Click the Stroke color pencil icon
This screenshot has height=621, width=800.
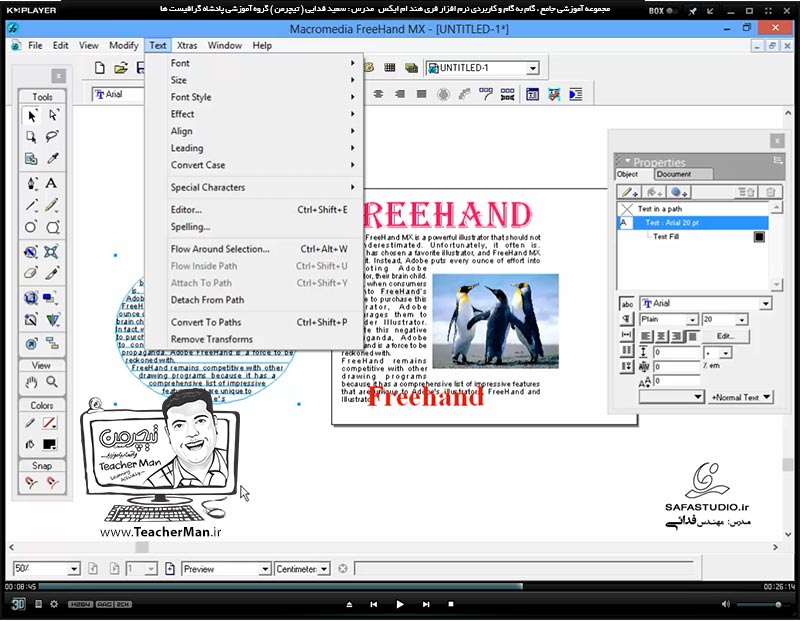30,423
